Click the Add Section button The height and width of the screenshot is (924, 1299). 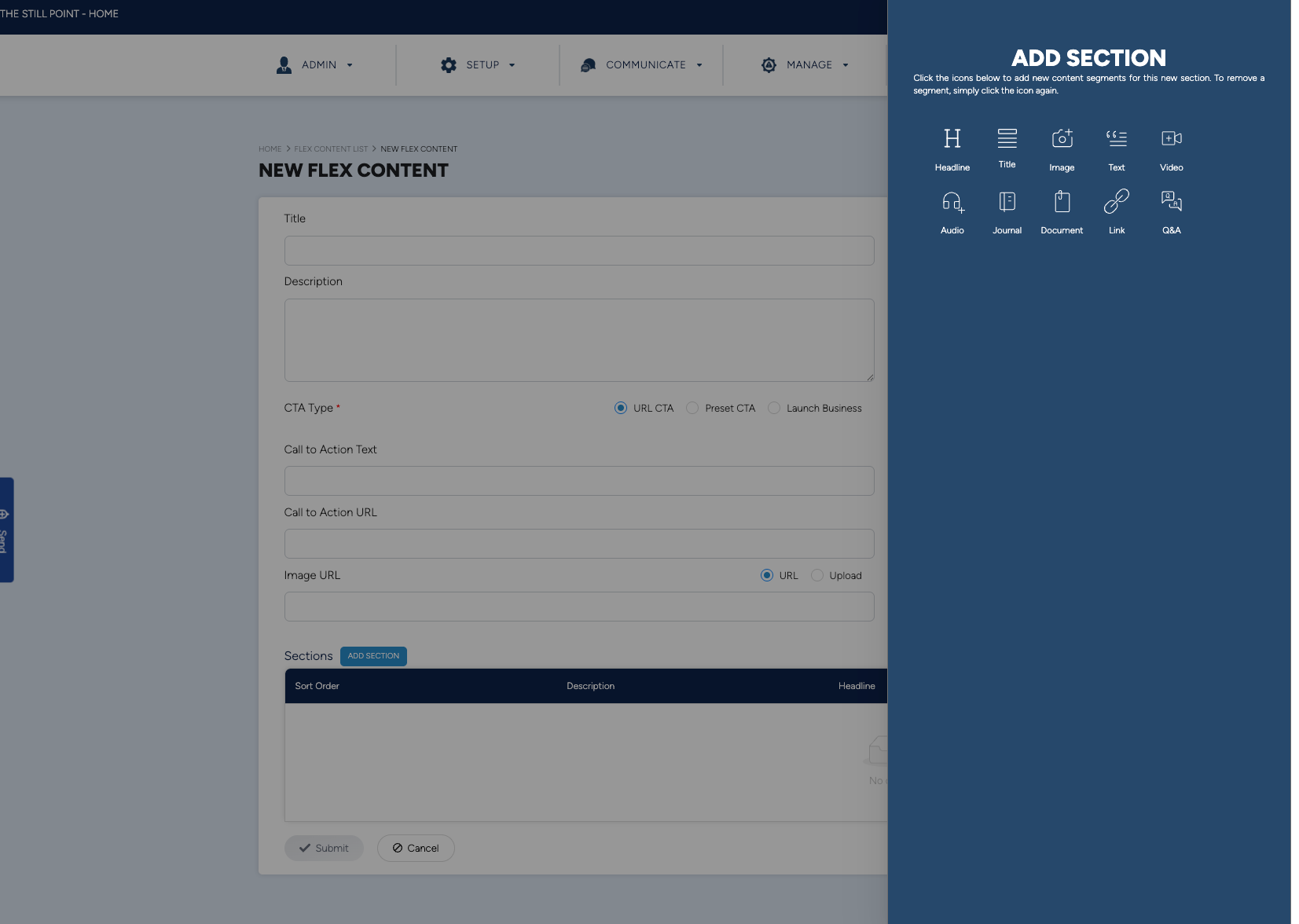pyautogui.click(x=373, y=656)
